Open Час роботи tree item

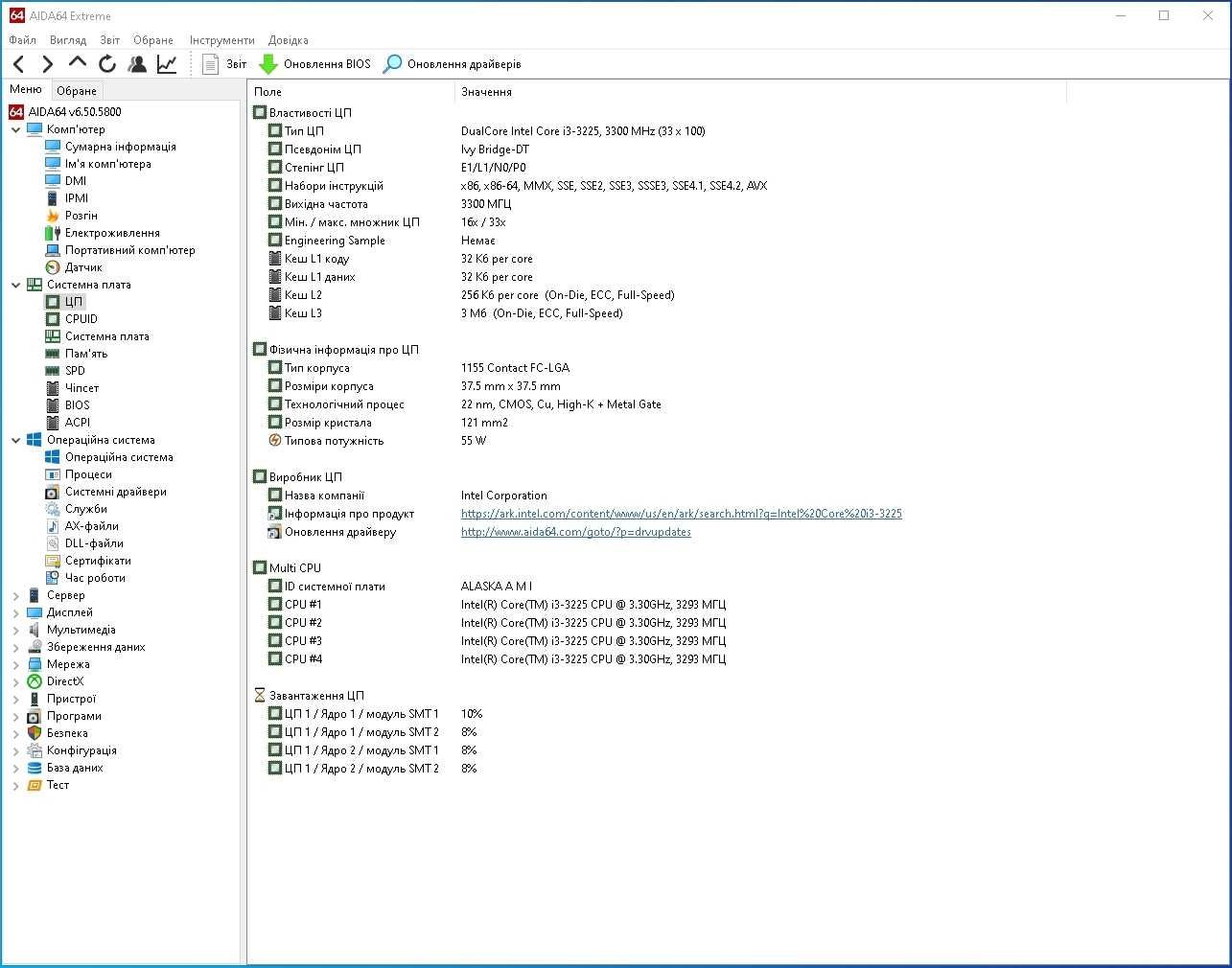tap(95, 578)
